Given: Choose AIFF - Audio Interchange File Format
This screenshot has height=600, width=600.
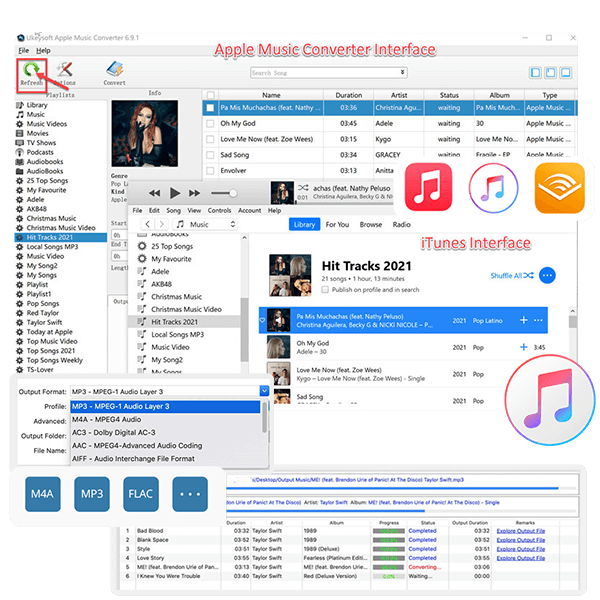Looking at the screenshot, I should click(165, 458).
